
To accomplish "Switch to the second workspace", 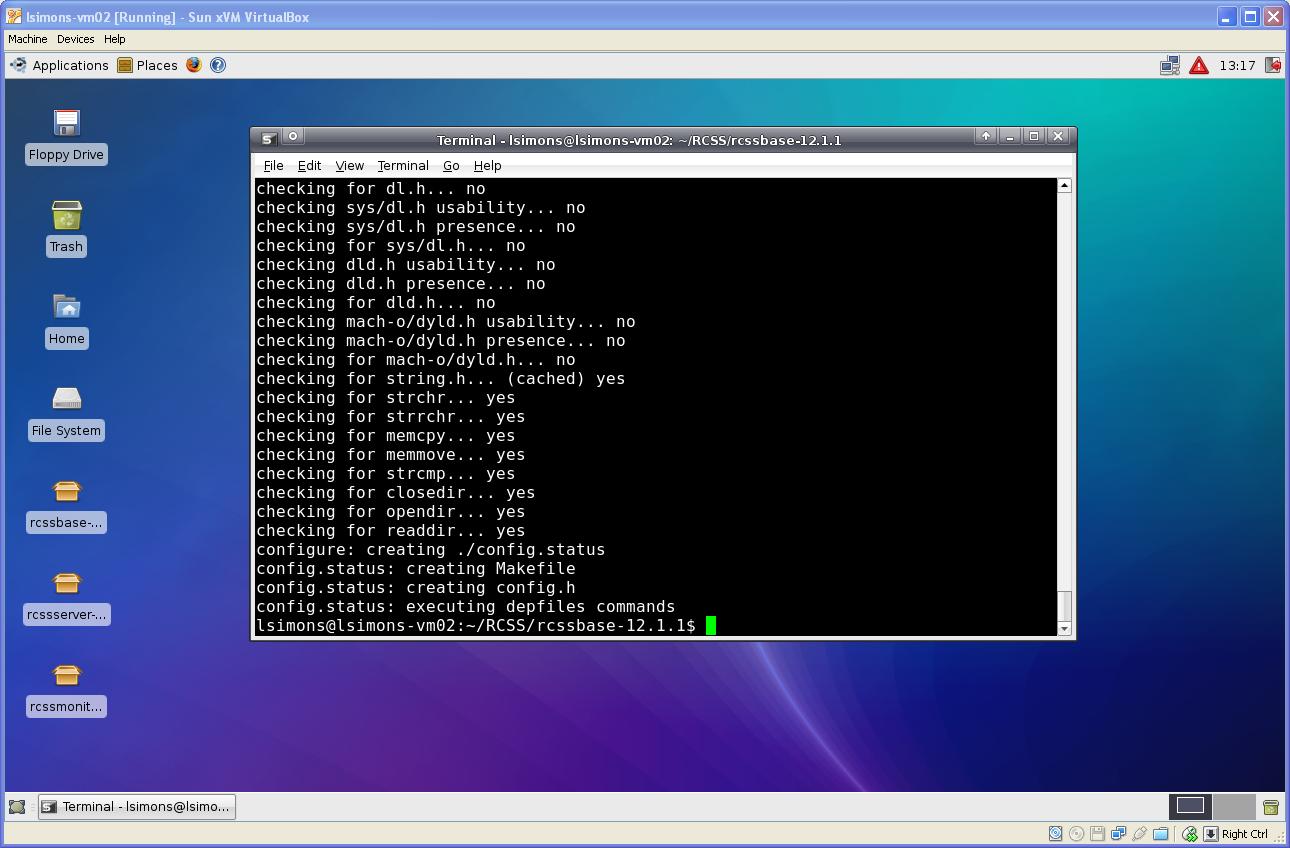I will click(x=1234, y=806).
